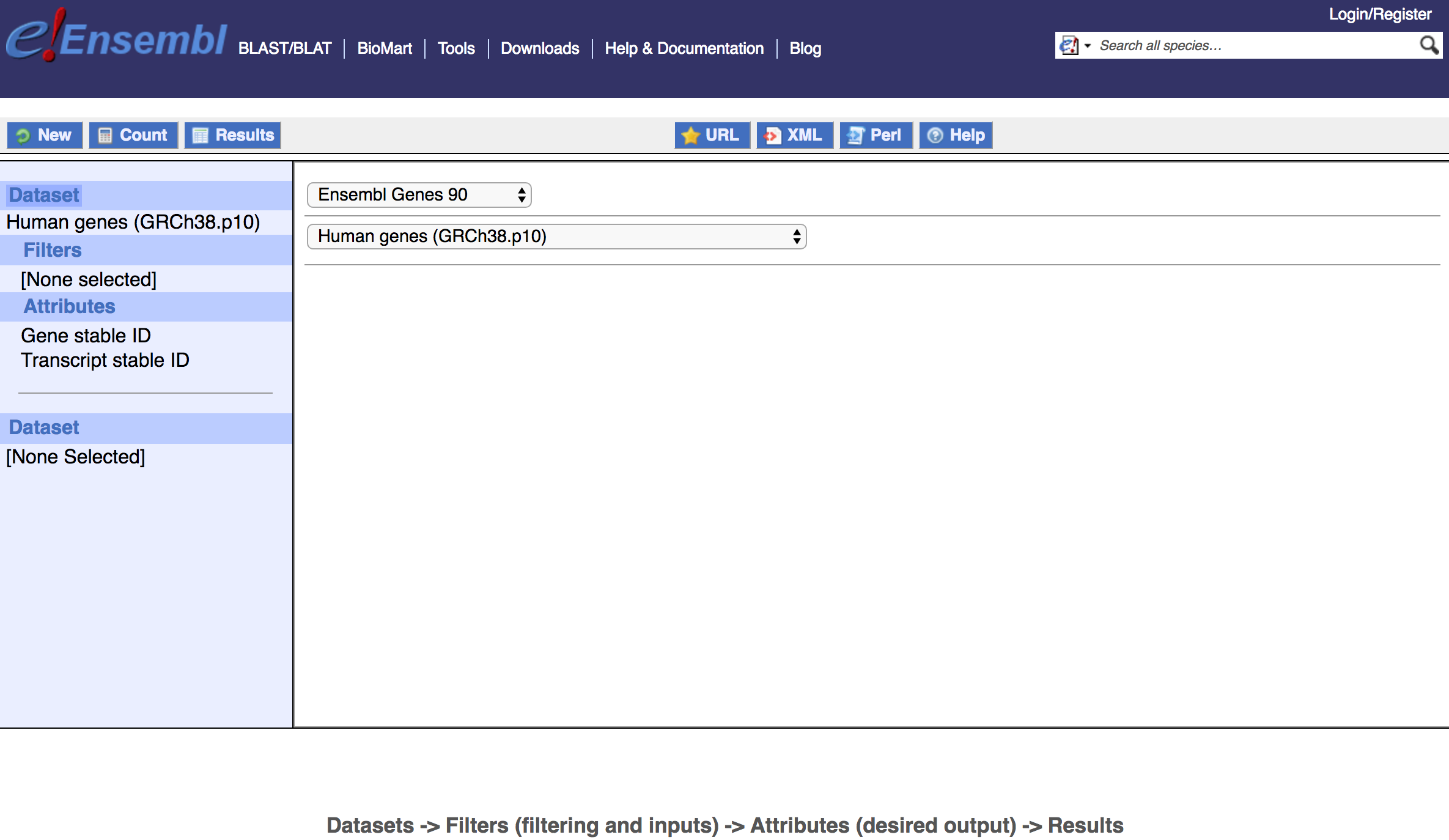
Task: Go to BioMart in the navigation
Action: coord(385,48)
